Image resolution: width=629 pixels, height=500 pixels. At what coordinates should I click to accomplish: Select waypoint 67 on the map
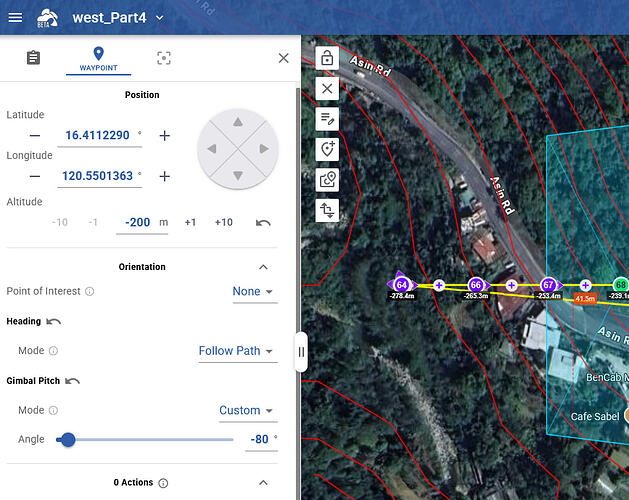click(548, 285)
